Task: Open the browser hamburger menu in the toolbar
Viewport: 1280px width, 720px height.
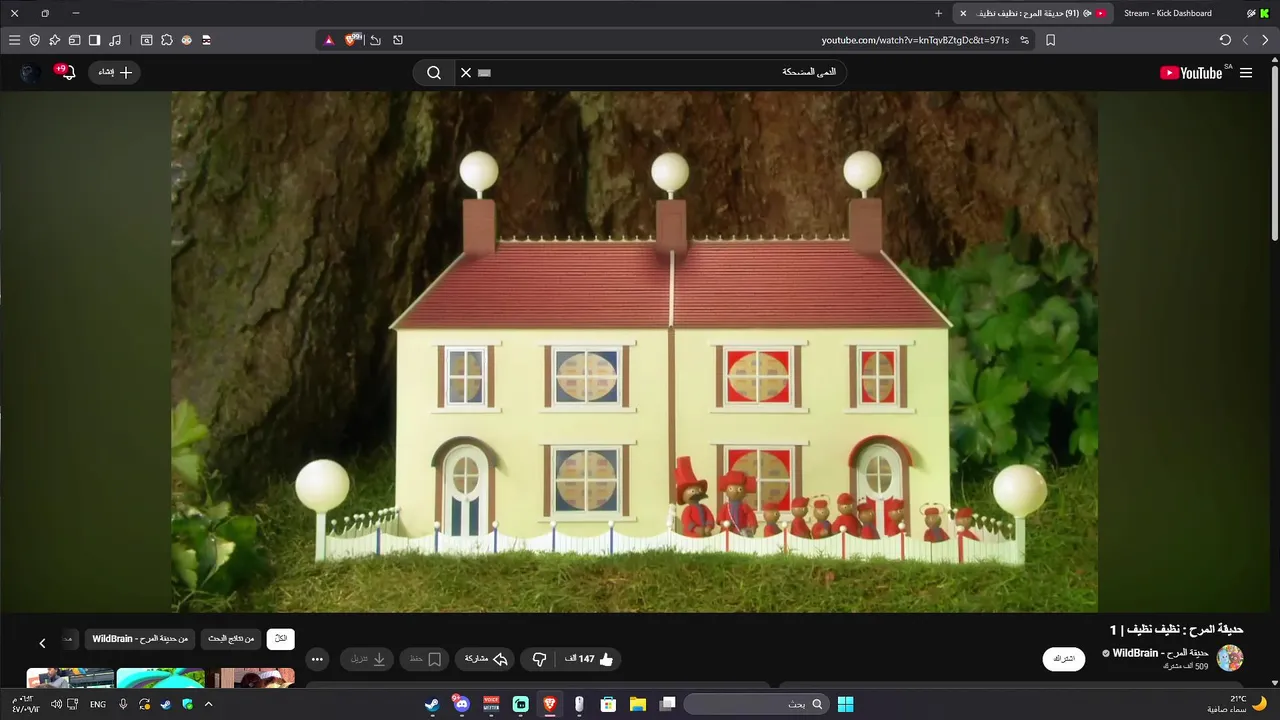Action: (x=14, y=40)
